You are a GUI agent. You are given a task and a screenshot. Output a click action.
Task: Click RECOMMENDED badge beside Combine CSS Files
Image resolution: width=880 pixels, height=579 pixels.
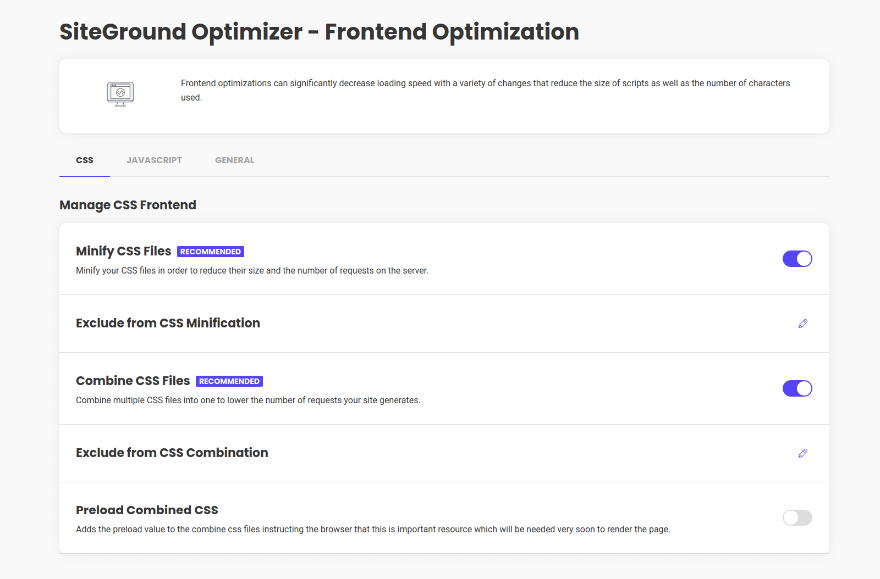click(229, 381)
